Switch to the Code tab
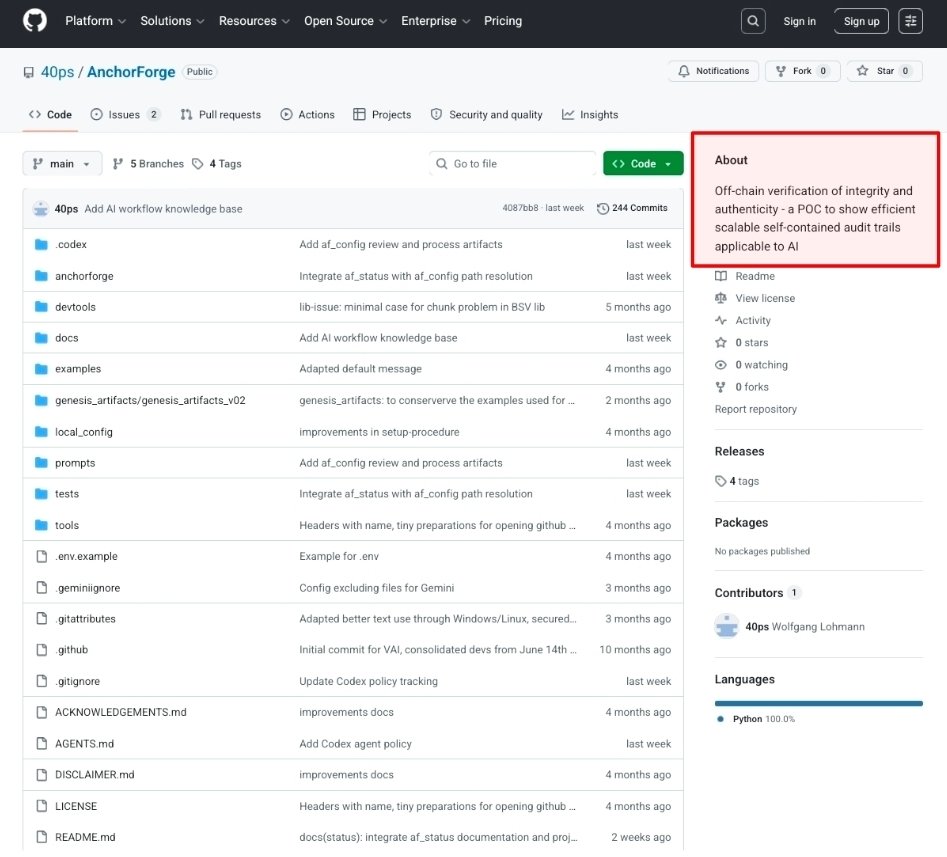The height and width of the screenshot is (857, 947). pyautogui.click(x=50, y=115)
